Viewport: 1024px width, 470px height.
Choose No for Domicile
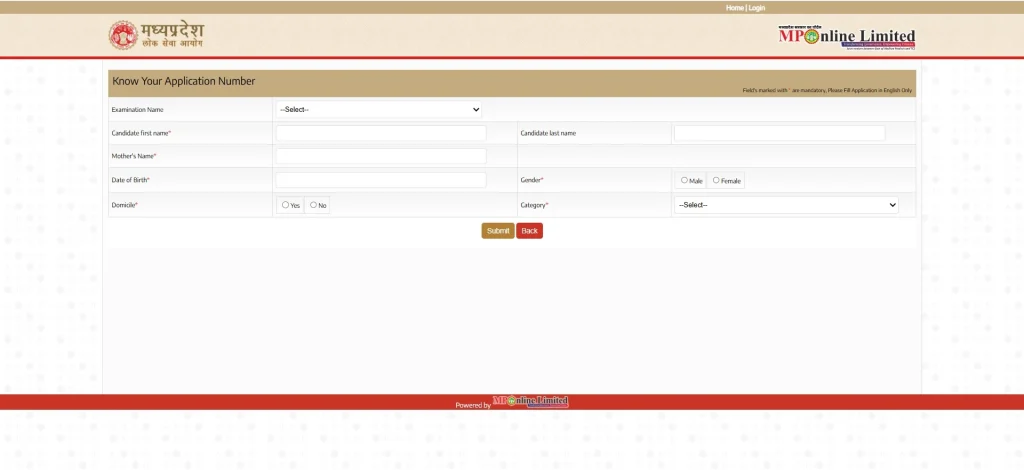point(314,205)
